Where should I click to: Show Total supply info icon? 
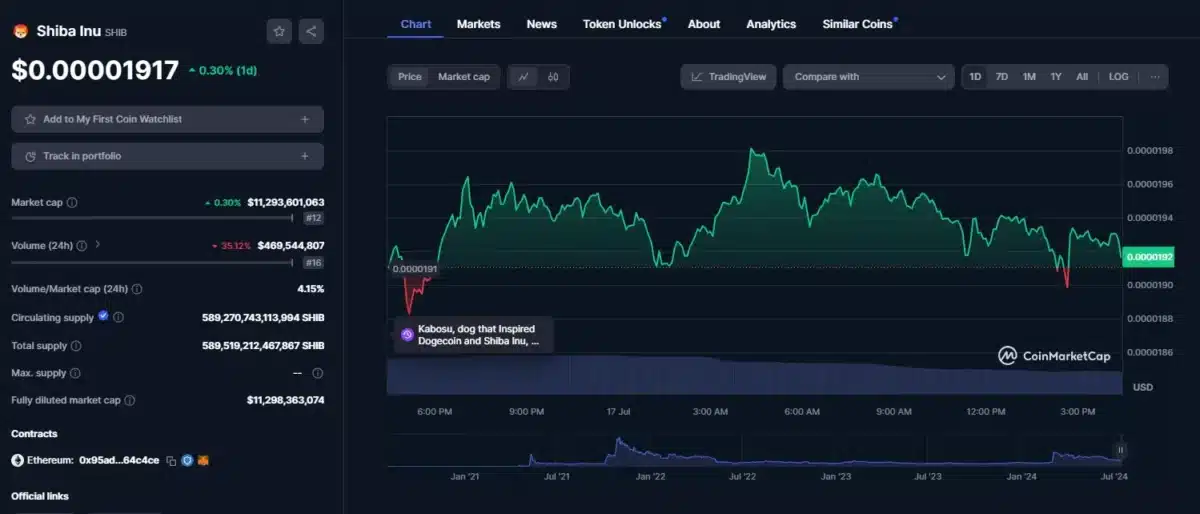point(76,345)
